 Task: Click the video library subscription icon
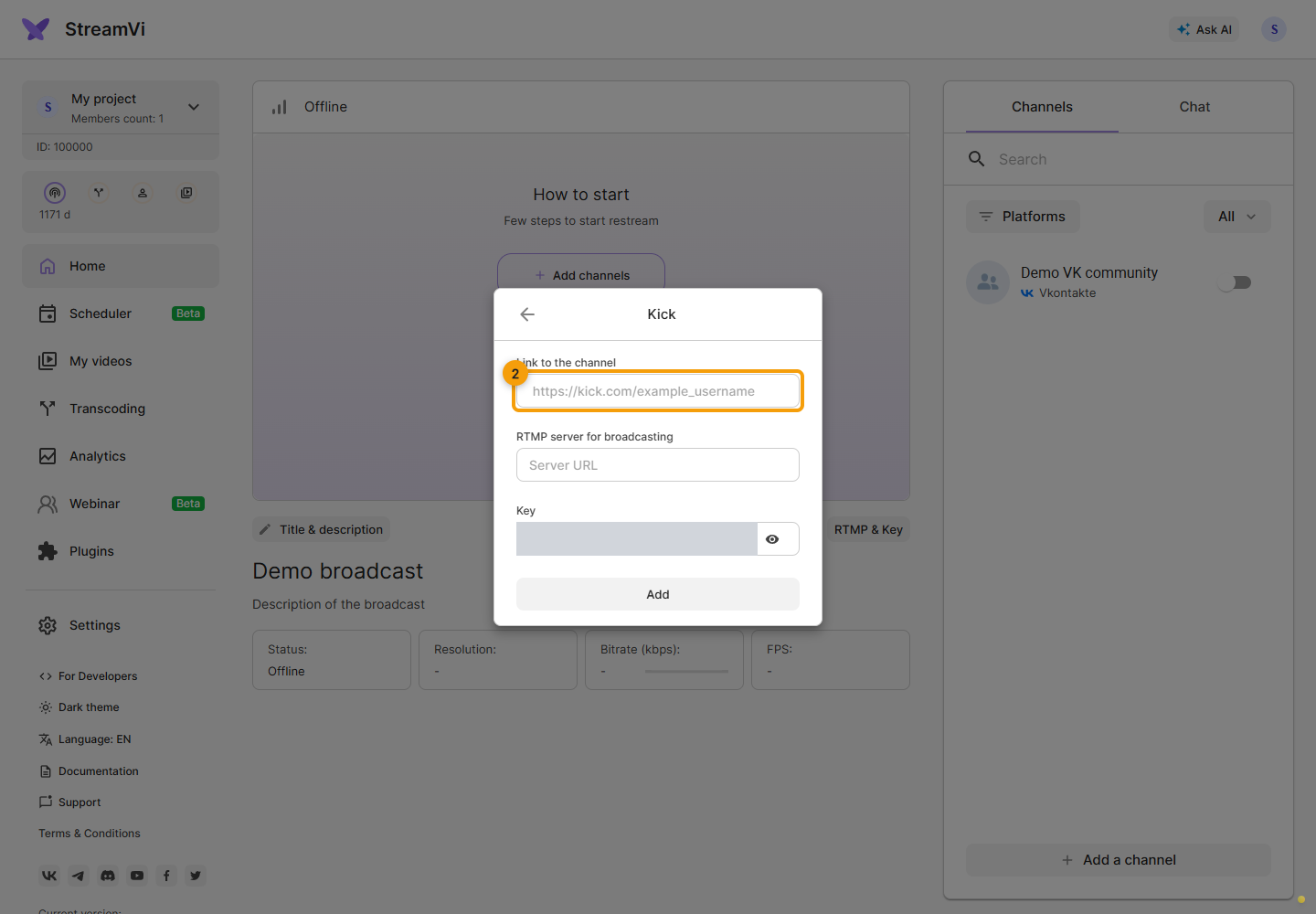[x=186, y=193]
